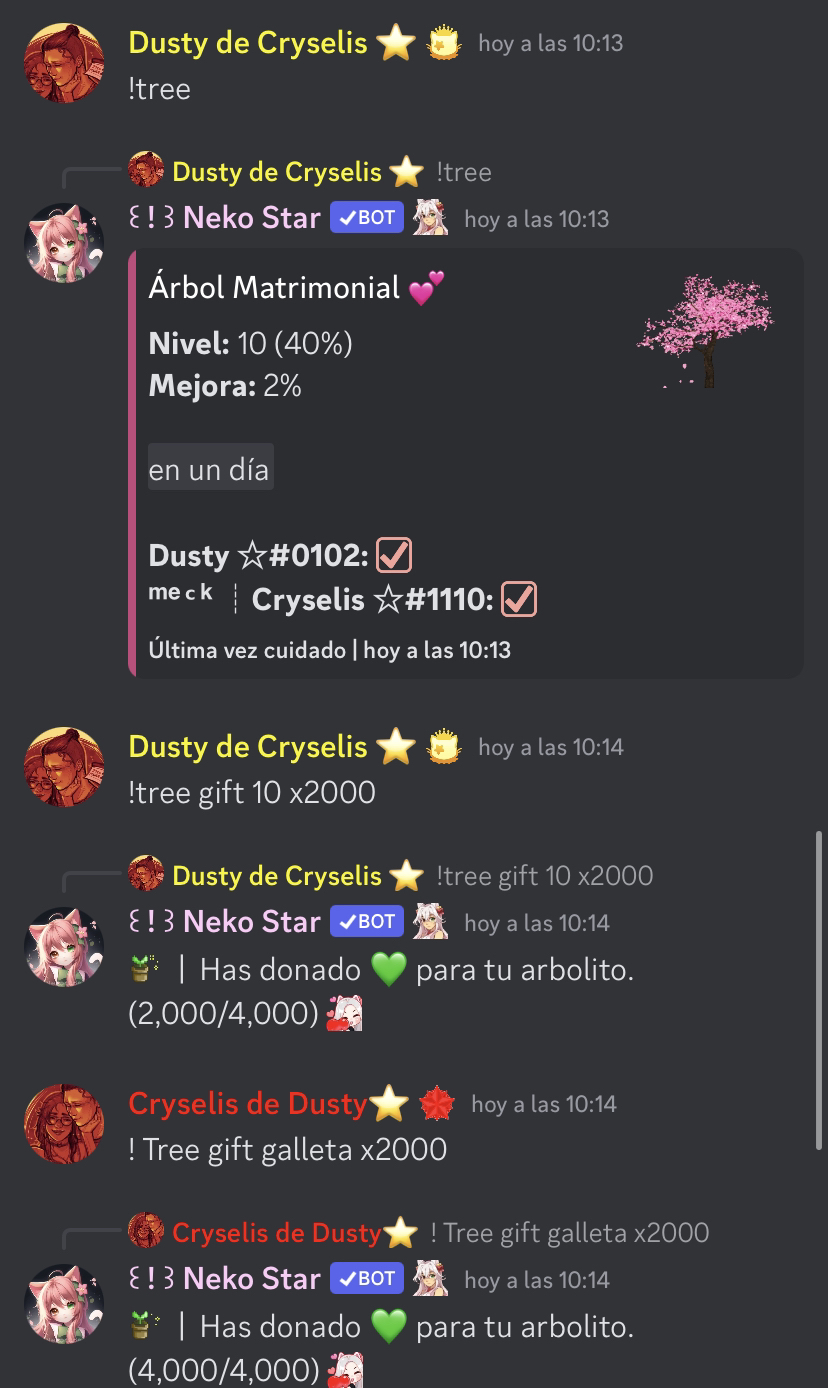Click the anime girl role icon beside the 10:13 BOT badge
The height and width of the screenshot is (1388, 828).
(x=430, y=218)
